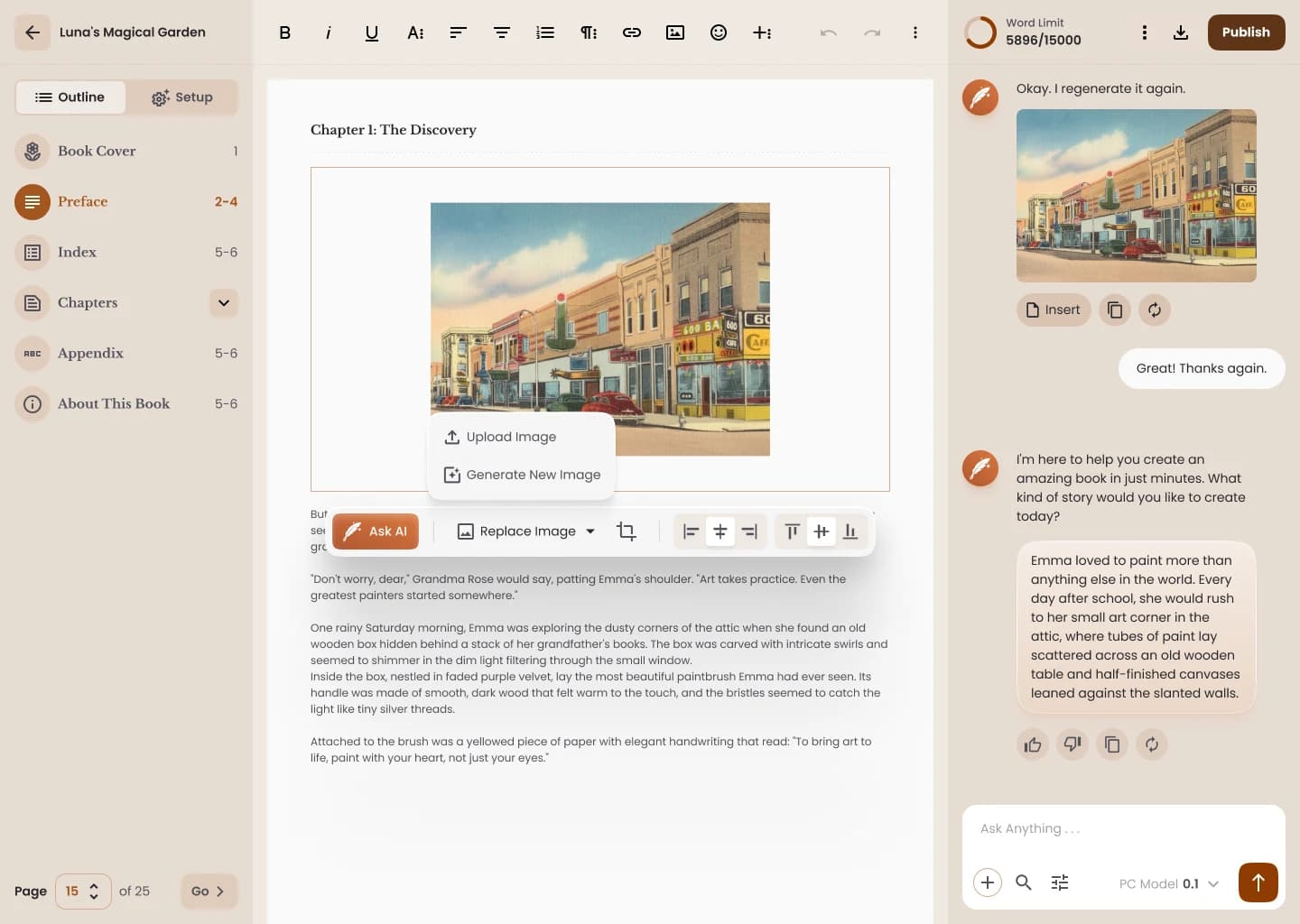Open word limit panel more options
Viewport: 1300px width, 924px height.
1145,32
